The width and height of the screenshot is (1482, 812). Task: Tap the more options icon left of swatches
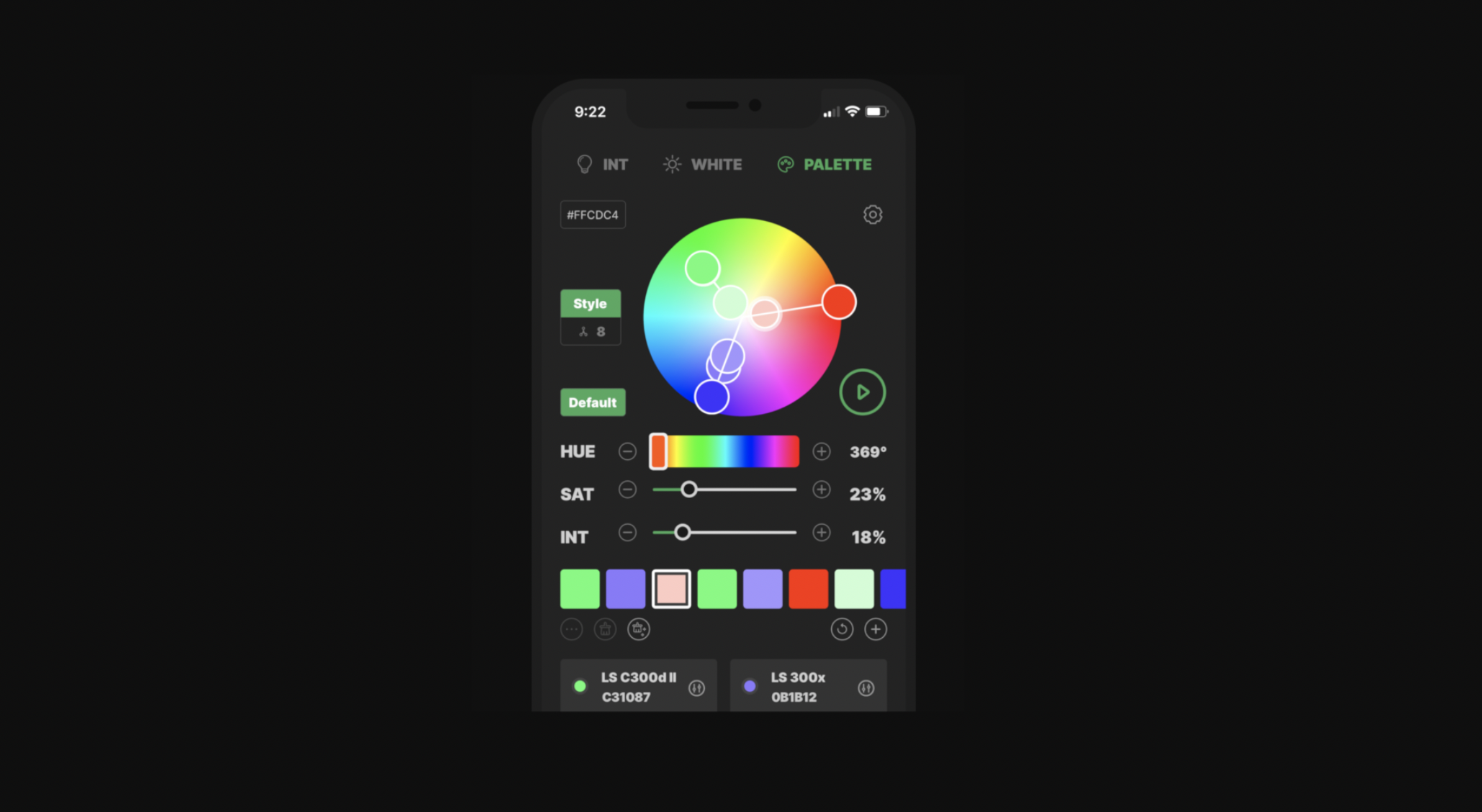[572, 629]
